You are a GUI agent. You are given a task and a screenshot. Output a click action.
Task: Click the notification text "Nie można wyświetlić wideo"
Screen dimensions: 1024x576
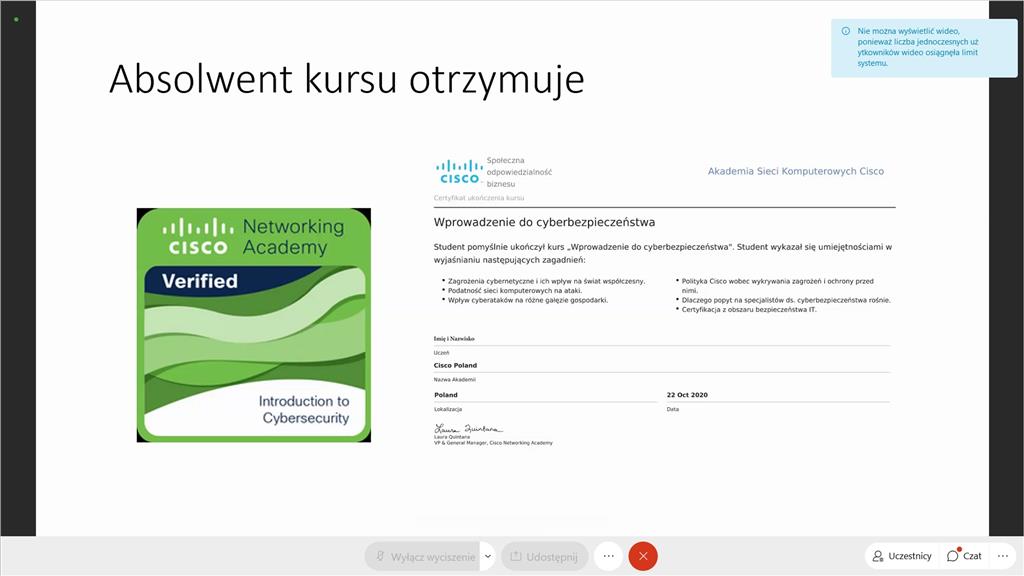(908, 31)
